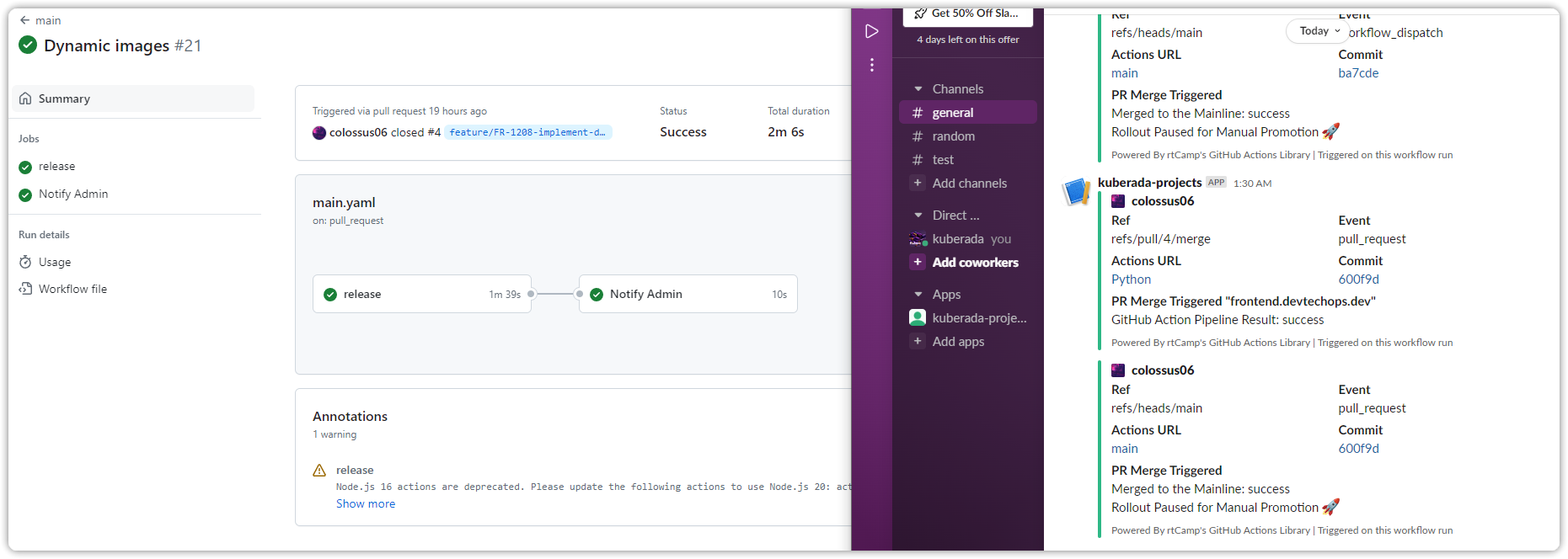Click the back arrow to main
This screenshot has width=1568, height=559.
coord(25,20)
